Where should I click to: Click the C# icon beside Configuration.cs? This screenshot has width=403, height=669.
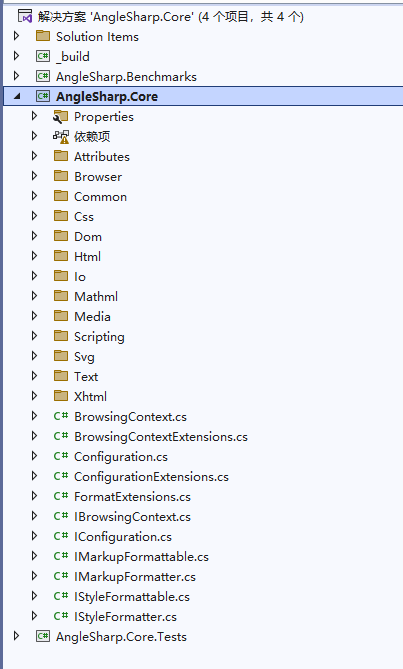coord(61,456)
